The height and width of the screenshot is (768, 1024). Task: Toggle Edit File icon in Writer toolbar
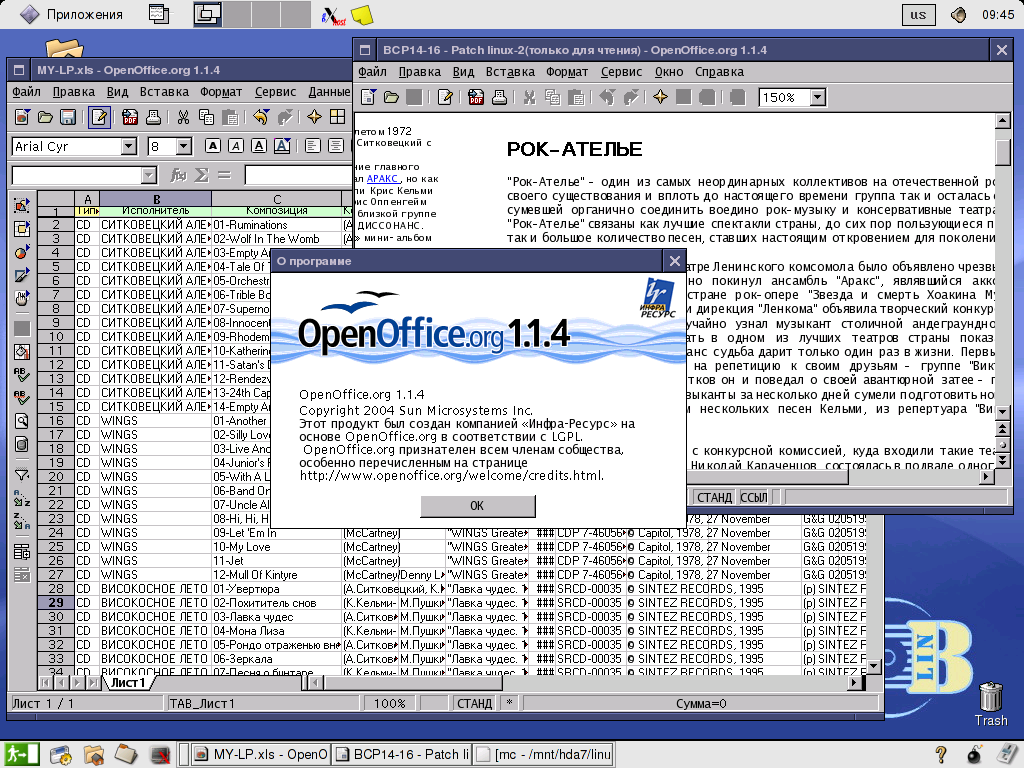(445, 97)
